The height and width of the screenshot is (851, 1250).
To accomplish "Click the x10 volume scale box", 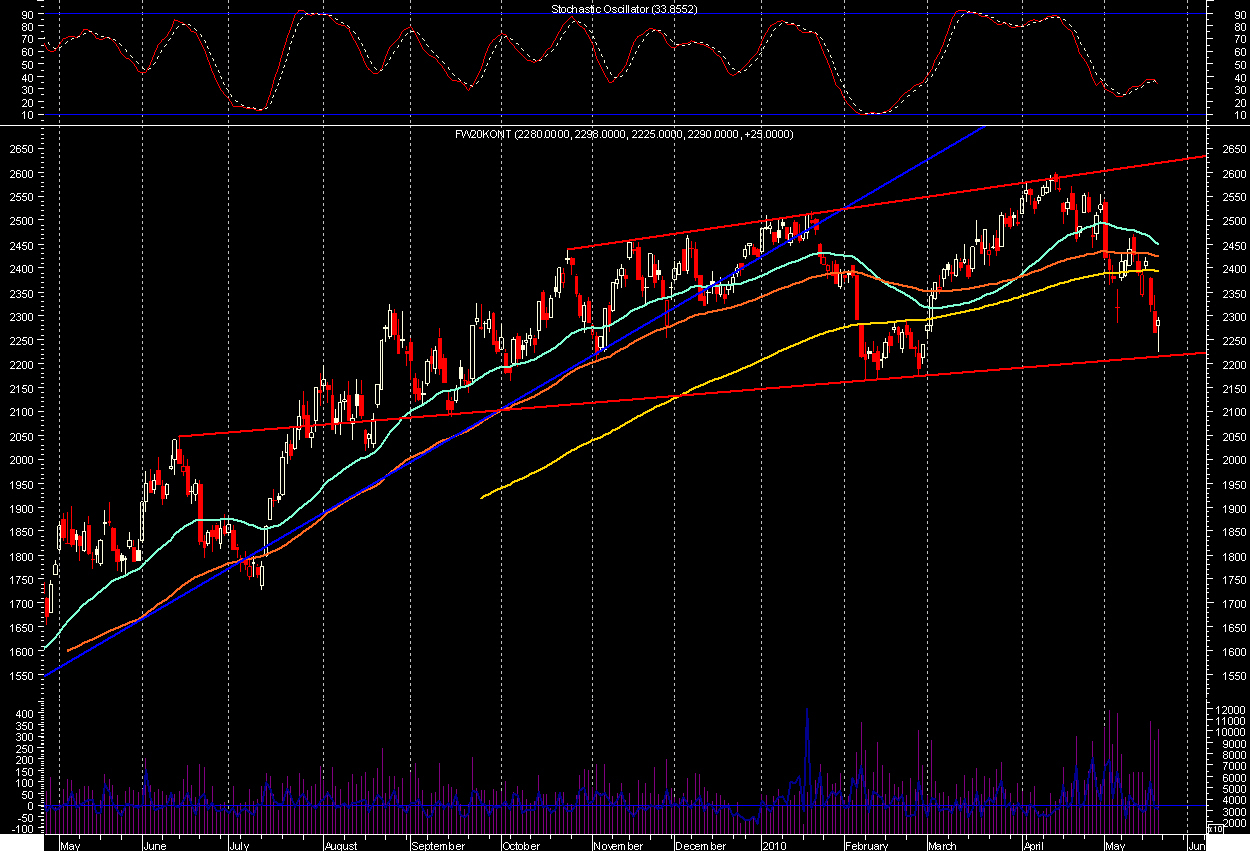I will click(1216, 828).
